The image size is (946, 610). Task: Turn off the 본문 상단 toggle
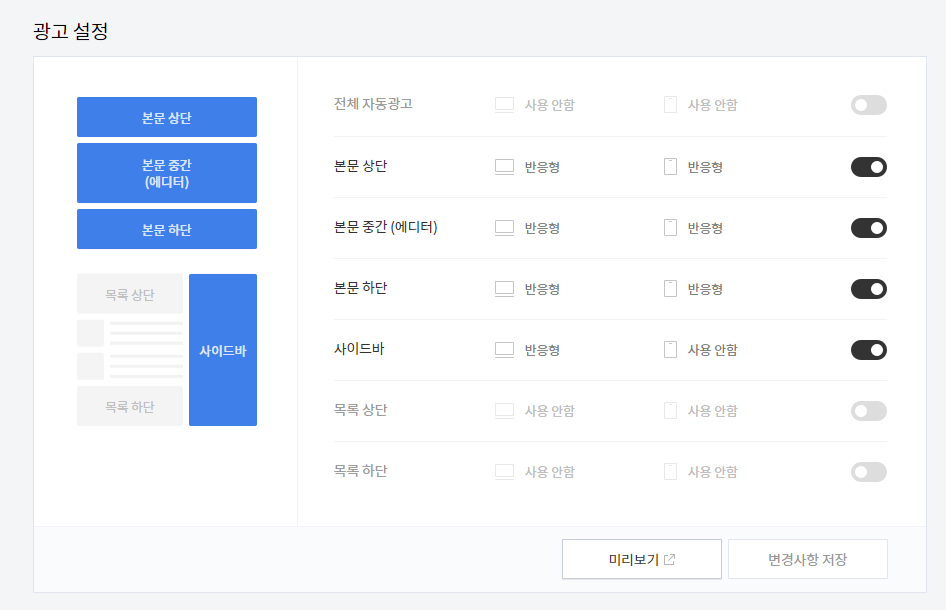point(869,167)
